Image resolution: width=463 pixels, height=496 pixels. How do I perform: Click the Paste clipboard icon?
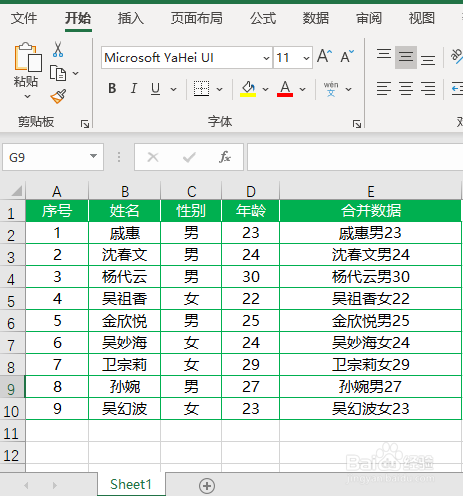(27, 57)
